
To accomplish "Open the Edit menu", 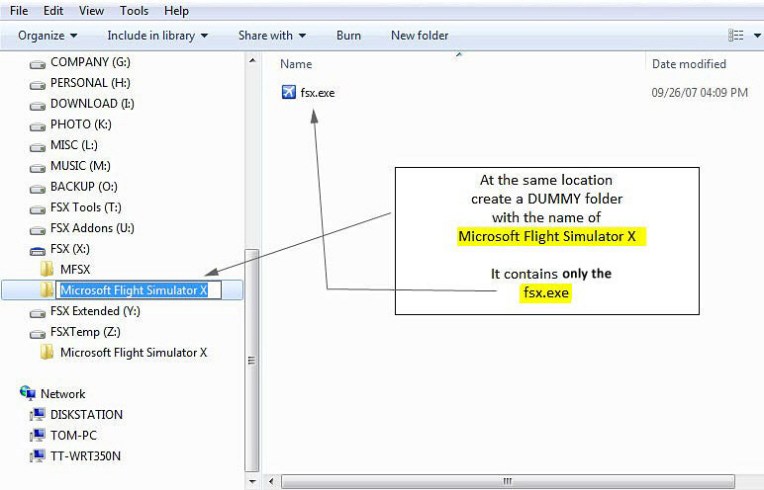I will pos(53,10).
